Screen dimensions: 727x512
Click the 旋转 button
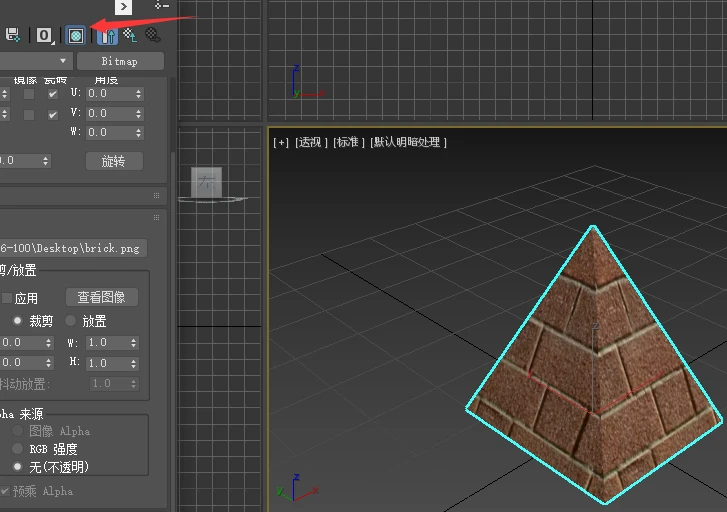coord(114,161)
